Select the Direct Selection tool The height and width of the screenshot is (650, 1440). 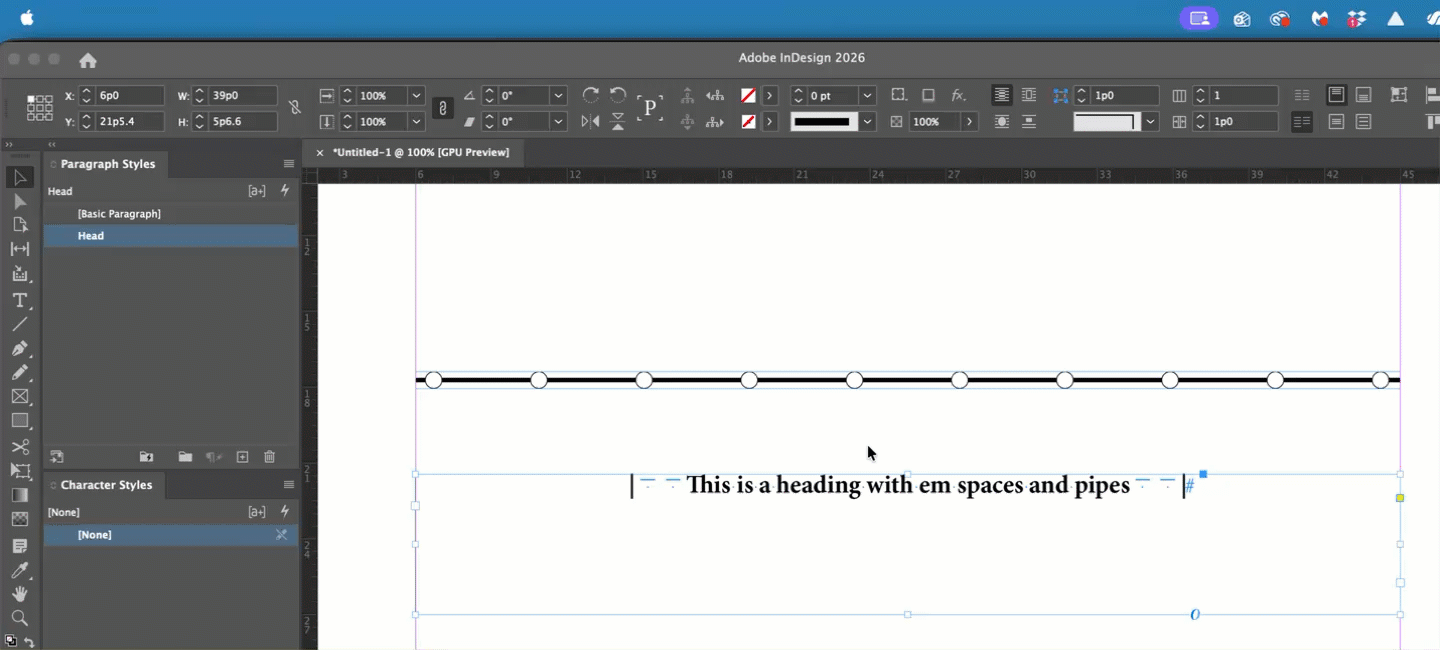[20, 202]
